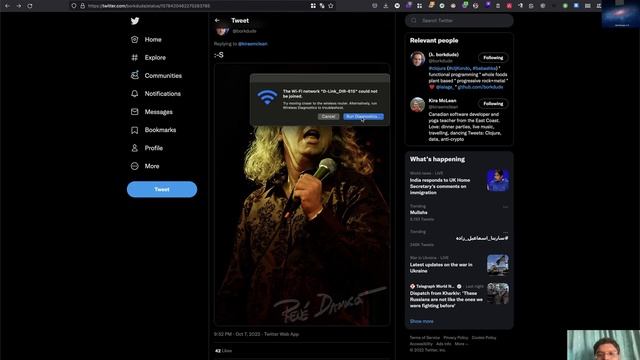
Task: View the tweet's 42 Likes
Action: point(223,351)
